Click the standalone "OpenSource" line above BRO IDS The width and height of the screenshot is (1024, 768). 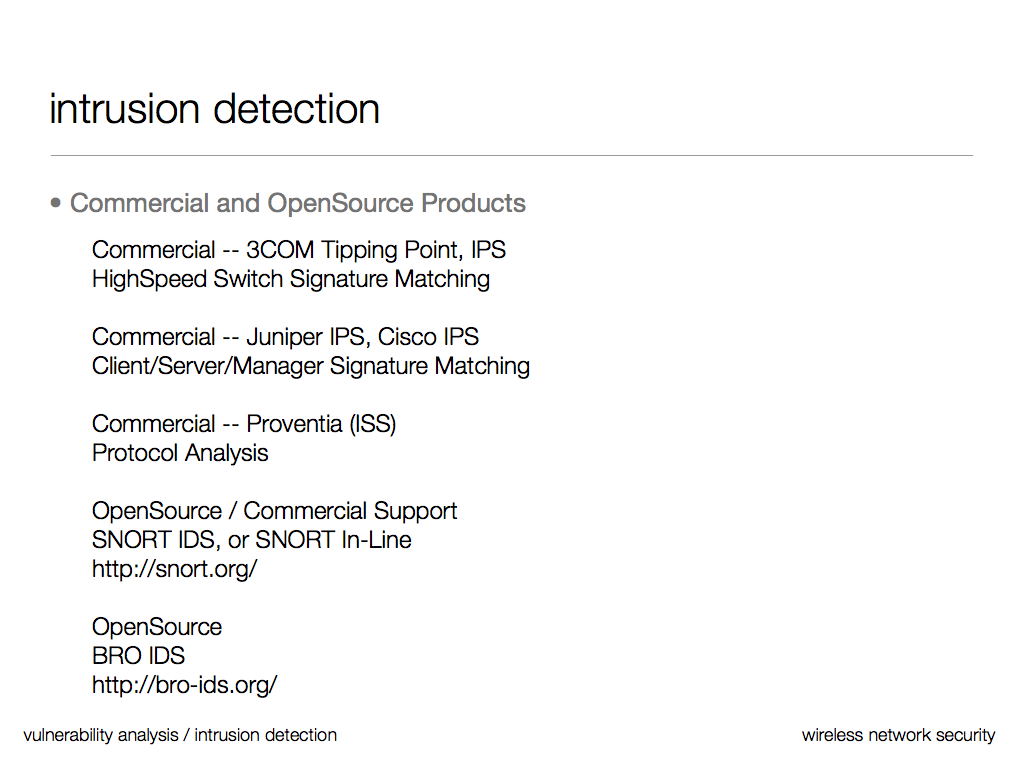pyautogui.click(x=157, y=627)
